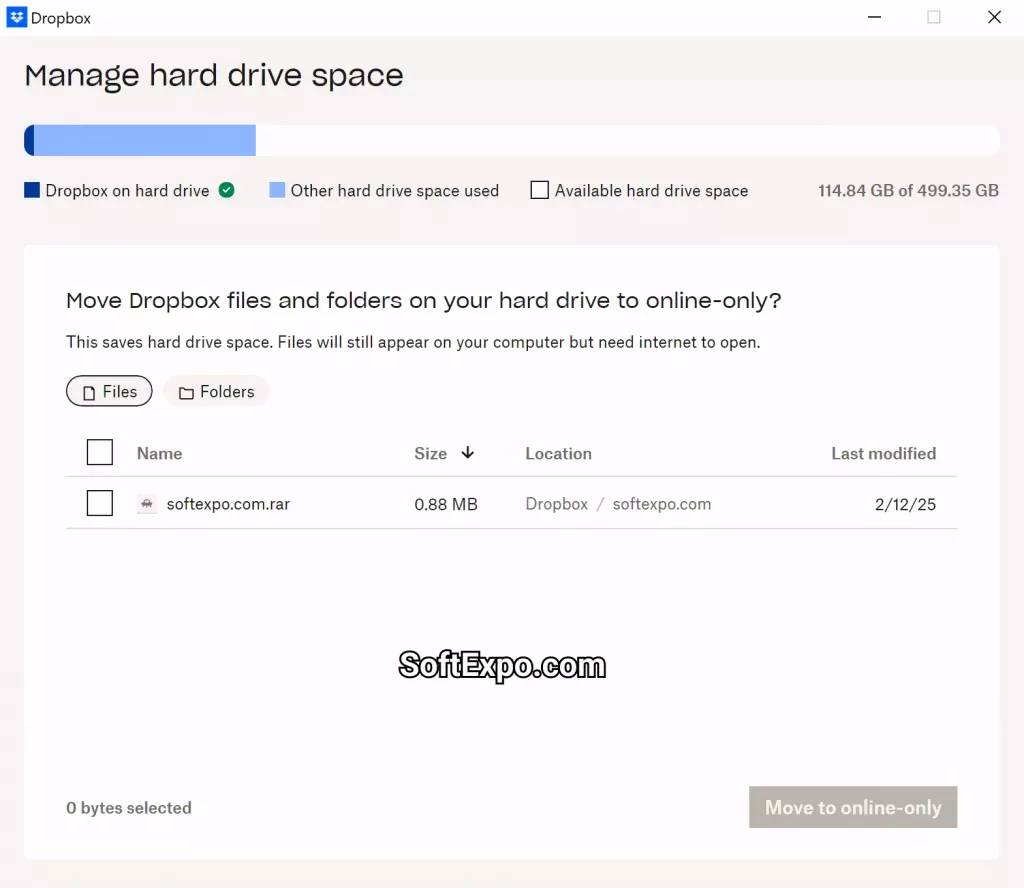Click the file icon inside the Files button
The width and height of the screenshot is (1024, 888).
tap(90, 391)
